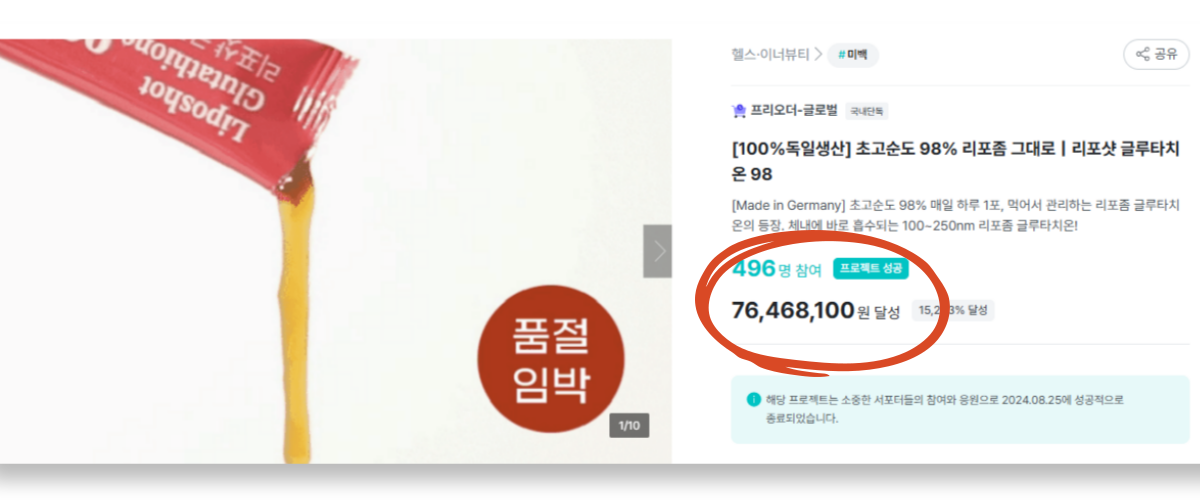
Task: Click the breadcrumb chevron after 헬스·이너뷰티
Action: coord(818,55)
